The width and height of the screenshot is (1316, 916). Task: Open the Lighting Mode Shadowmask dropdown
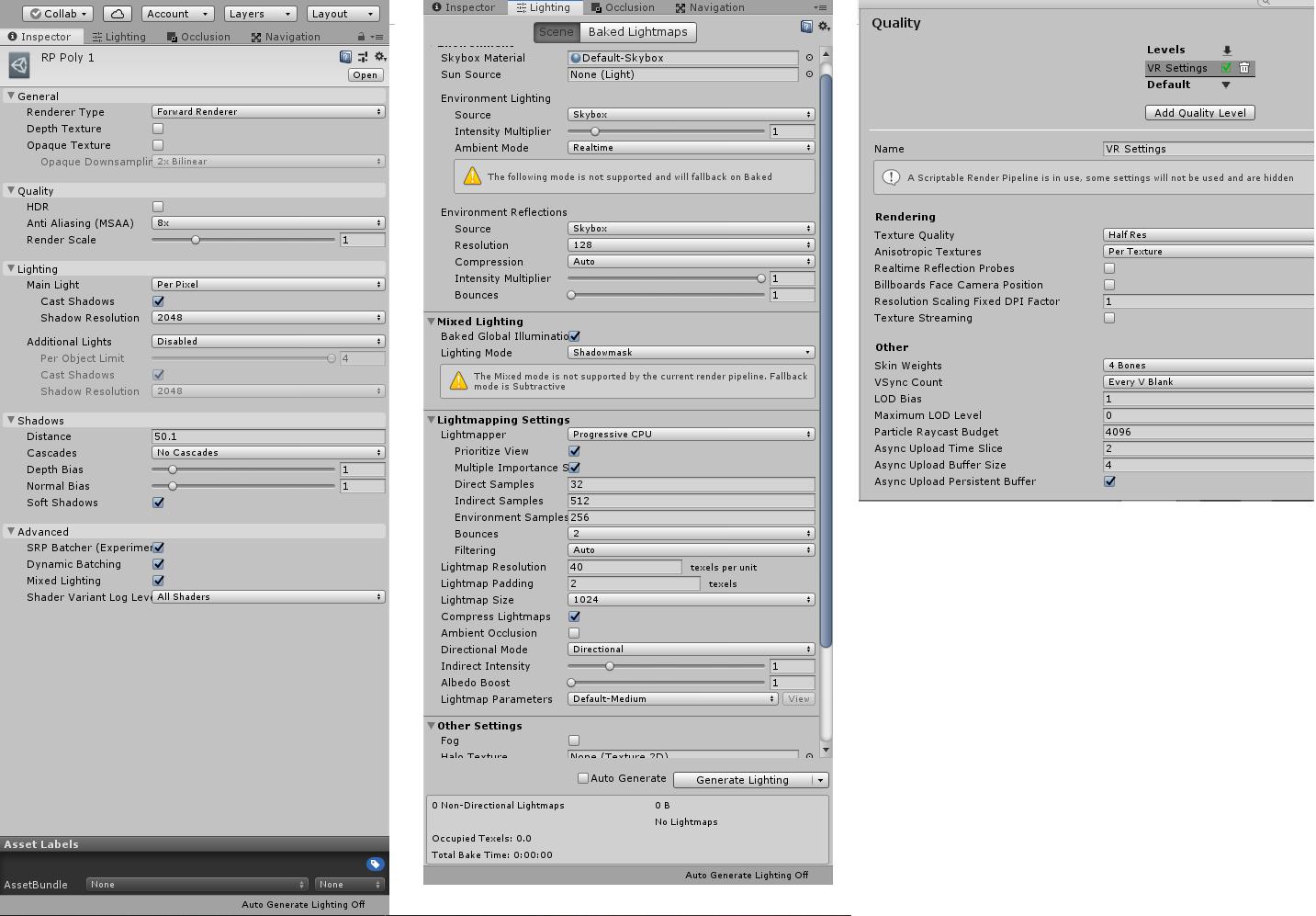click(691, 353)
